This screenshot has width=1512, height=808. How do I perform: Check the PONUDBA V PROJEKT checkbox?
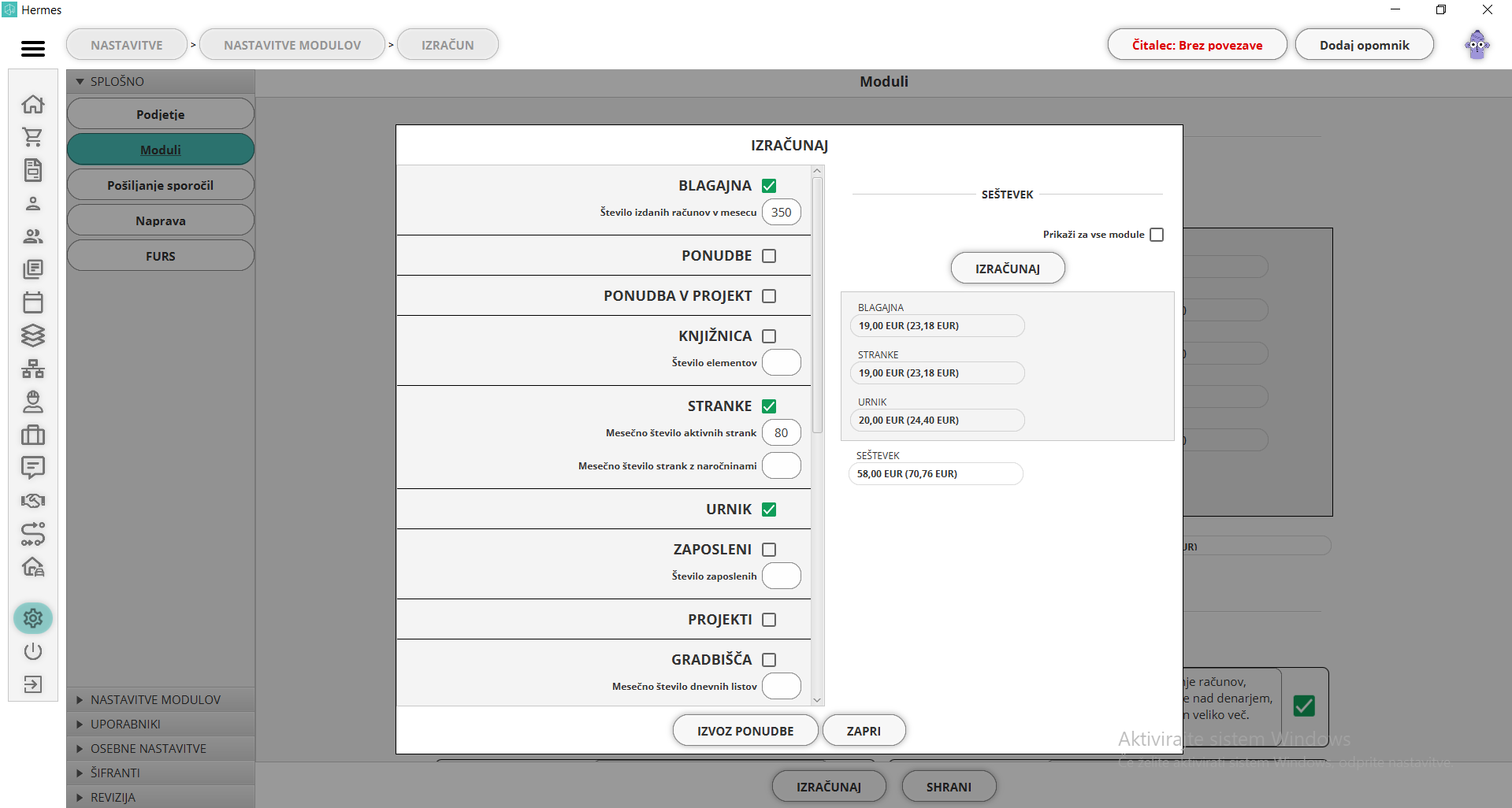coord(770,296)
